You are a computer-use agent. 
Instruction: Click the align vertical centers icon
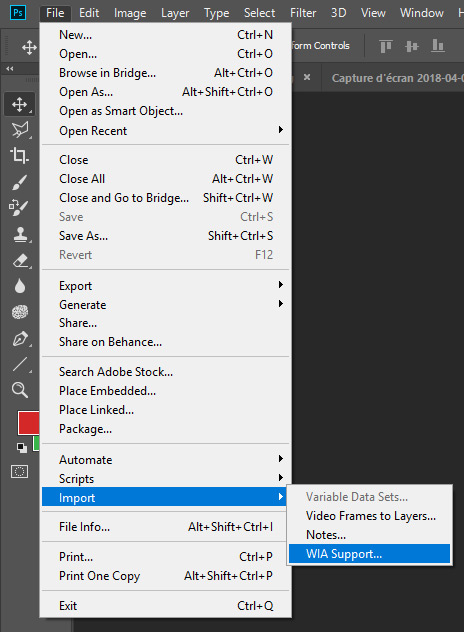(412, 46)
